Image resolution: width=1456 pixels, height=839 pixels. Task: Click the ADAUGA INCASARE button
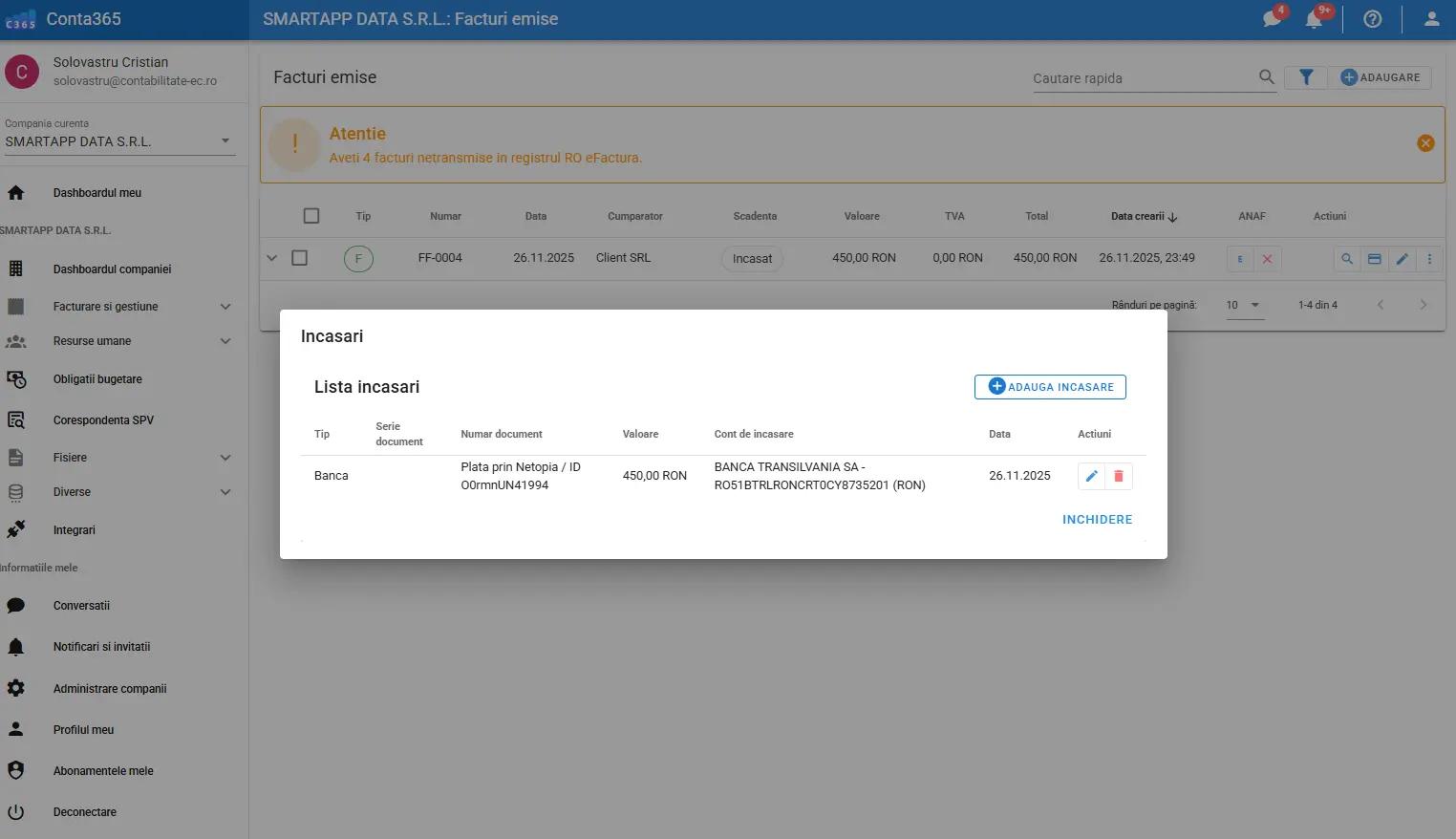1050,387
